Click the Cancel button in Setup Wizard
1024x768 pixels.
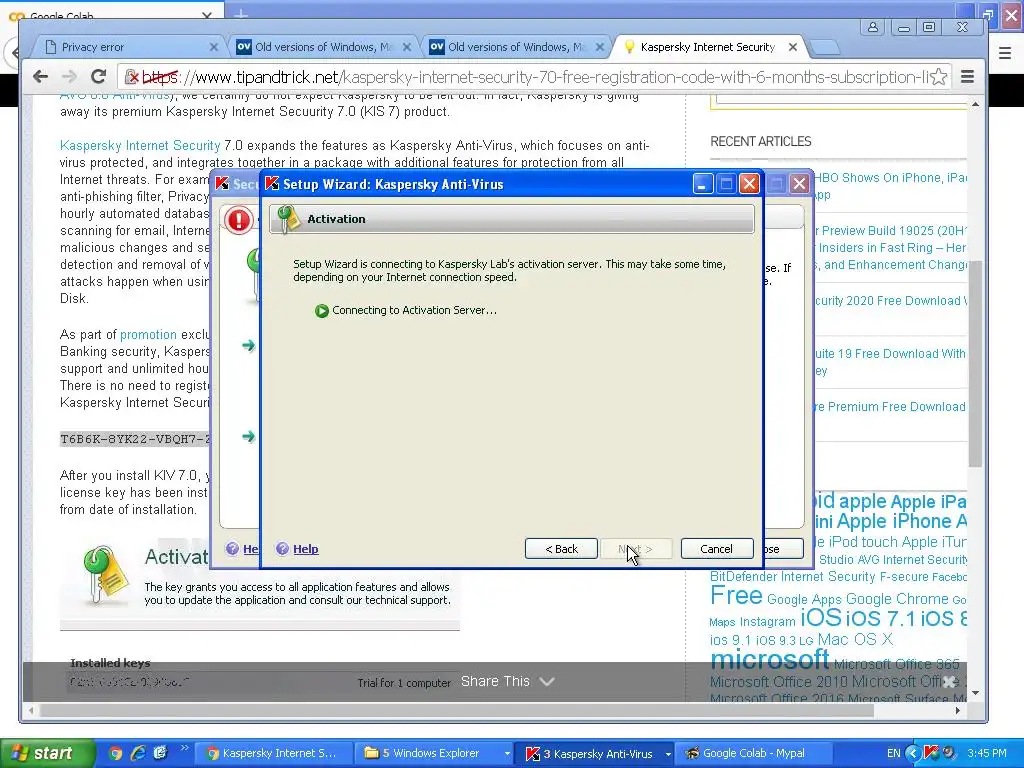pyautogui.click(x=716, y=549)
